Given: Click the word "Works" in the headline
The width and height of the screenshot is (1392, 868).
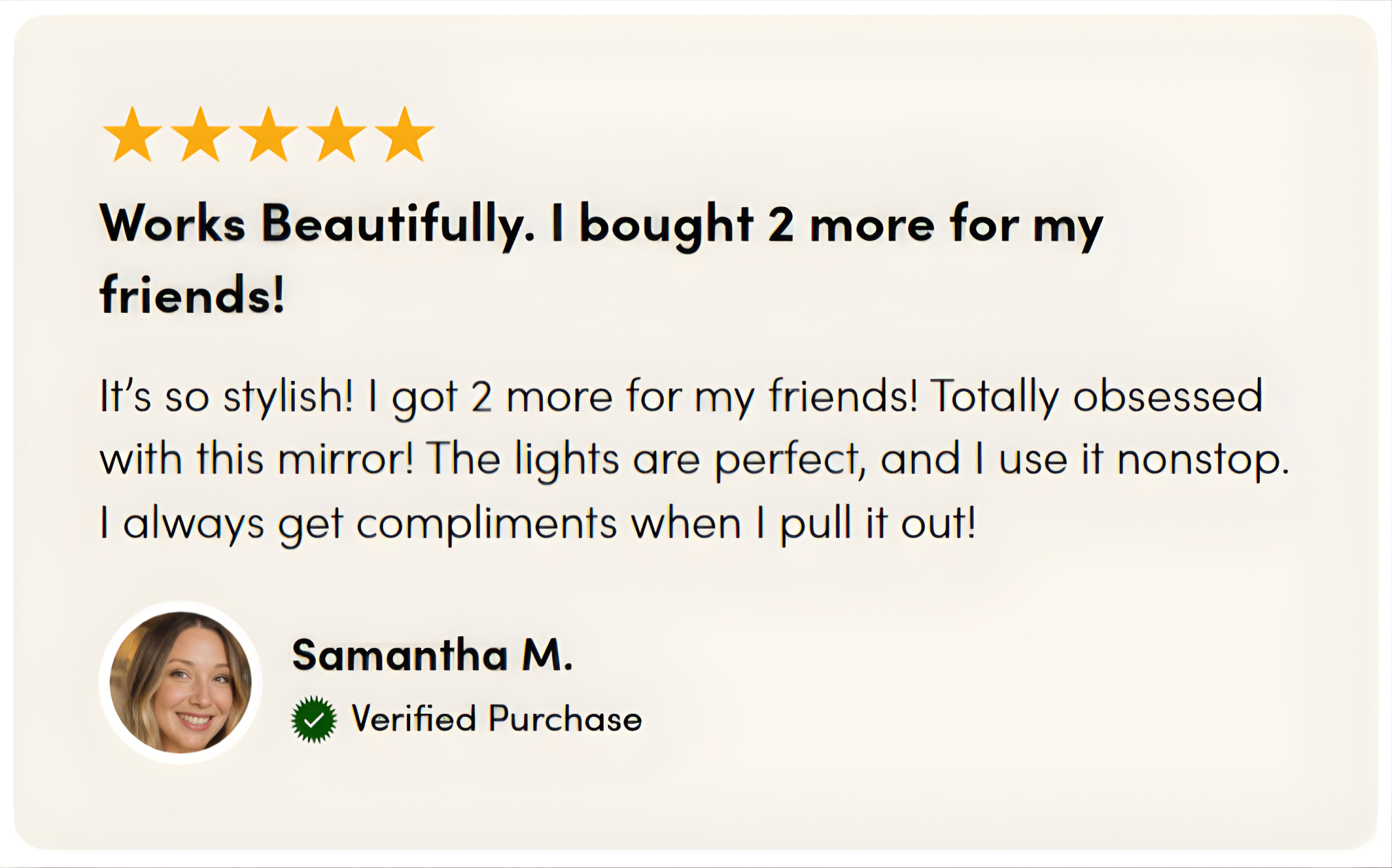Looking at the screenshot, I should pos(173,224).
